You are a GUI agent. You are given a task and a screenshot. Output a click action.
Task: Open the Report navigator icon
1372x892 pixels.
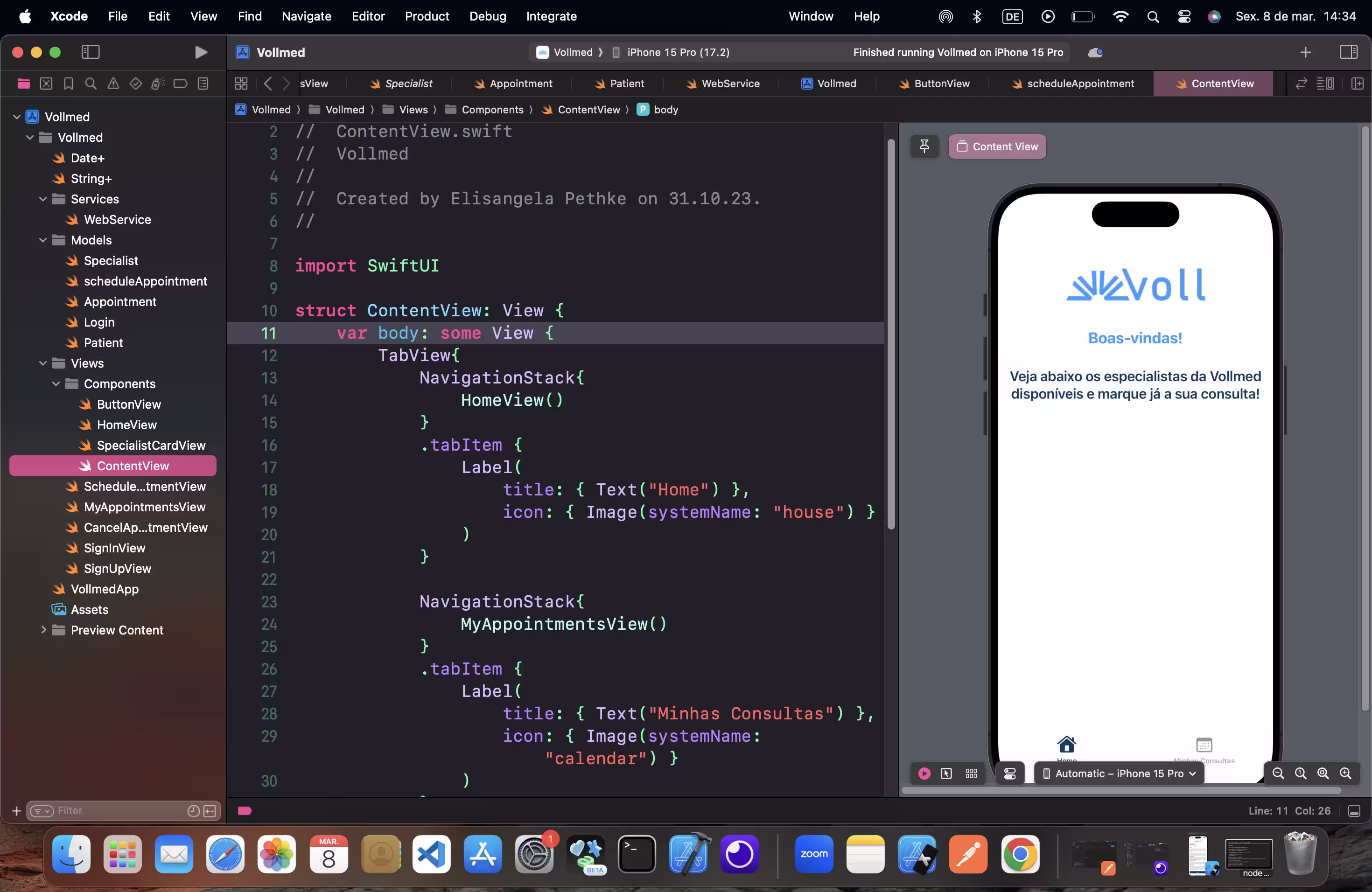[x=203, y=84]
